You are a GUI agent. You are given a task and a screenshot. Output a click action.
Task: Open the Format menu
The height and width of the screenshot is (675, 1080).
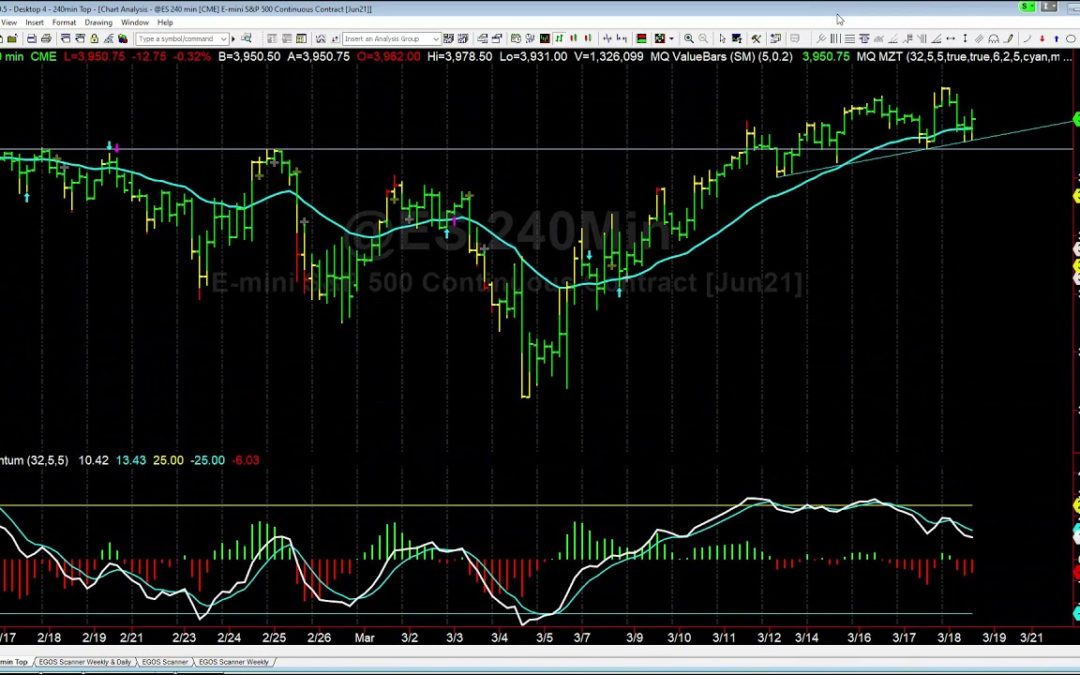[x=64, y=22]
